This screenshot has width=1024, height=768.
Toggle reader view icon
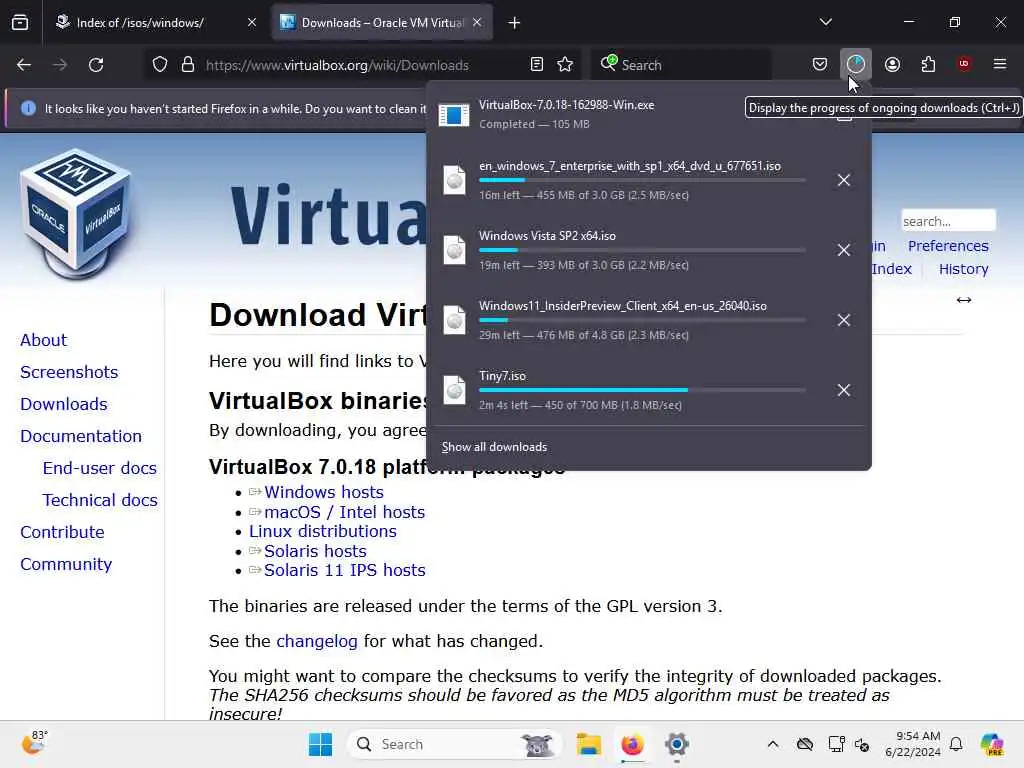(x=536, y=65)
